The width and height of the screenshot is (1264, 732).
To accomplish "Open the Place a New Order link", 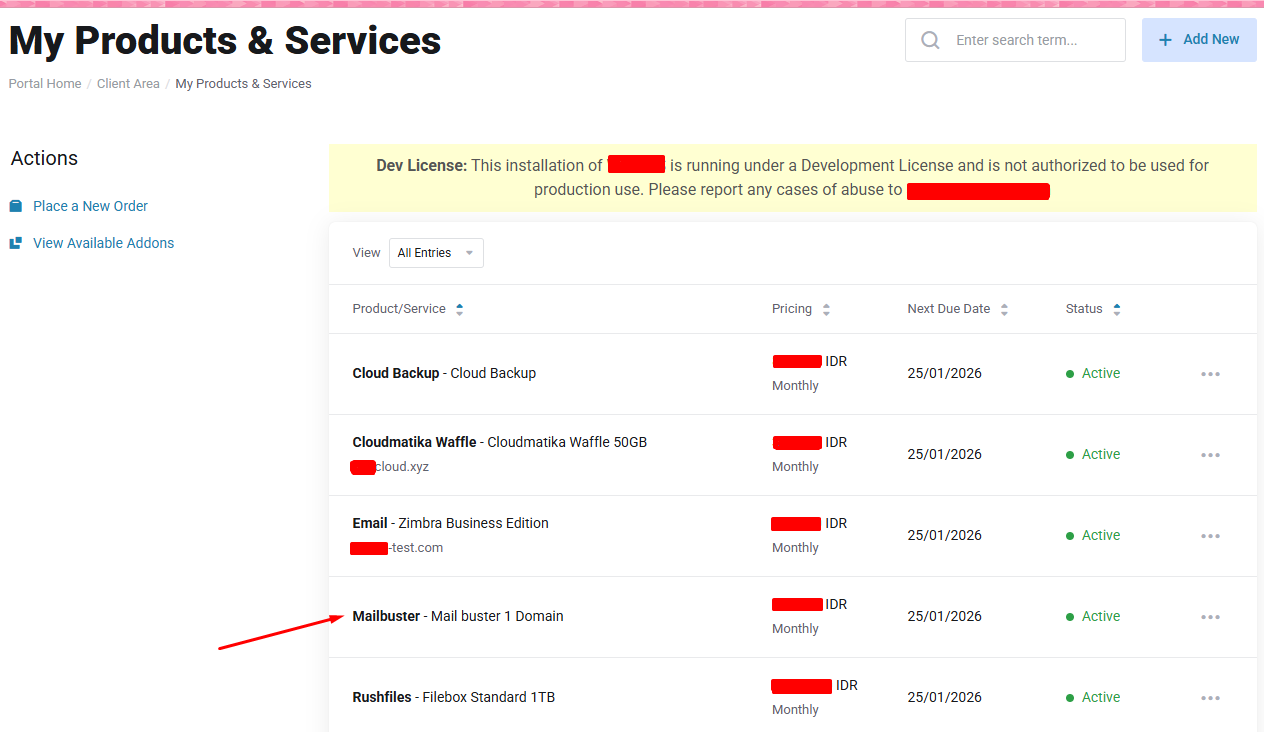I will [90, 206].
